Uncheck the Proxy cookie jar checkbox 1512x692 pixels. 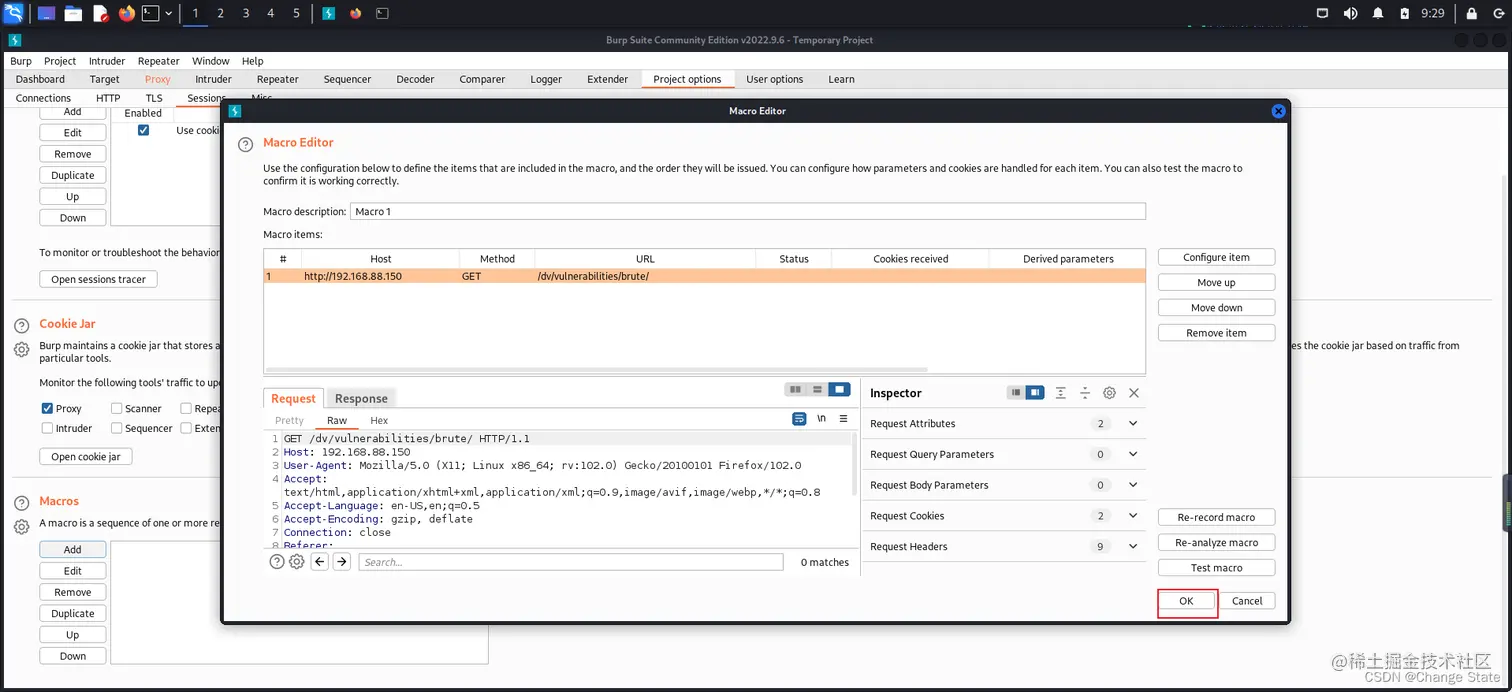[x=47, y=408]
